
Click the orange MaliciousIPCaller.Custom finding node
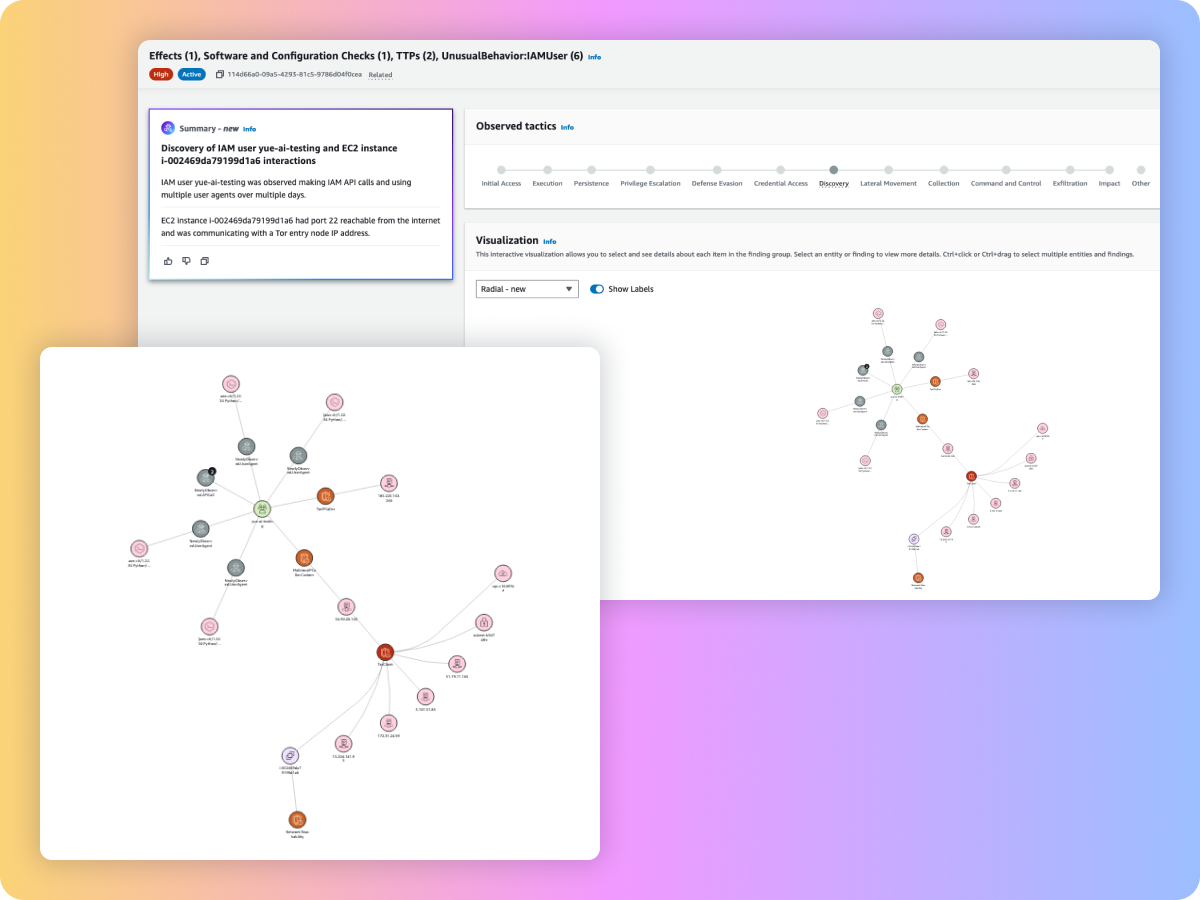click(x=305, y=558)
